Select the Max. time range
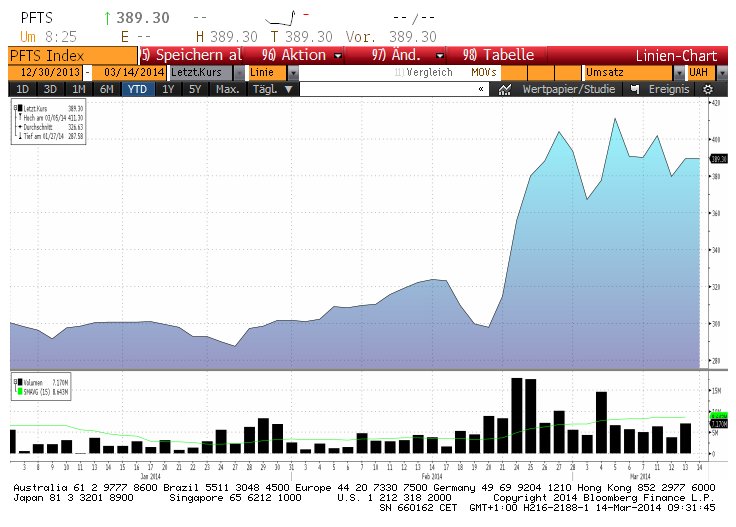This screenshot has width=736, height=527. click(x=228, y=89)
